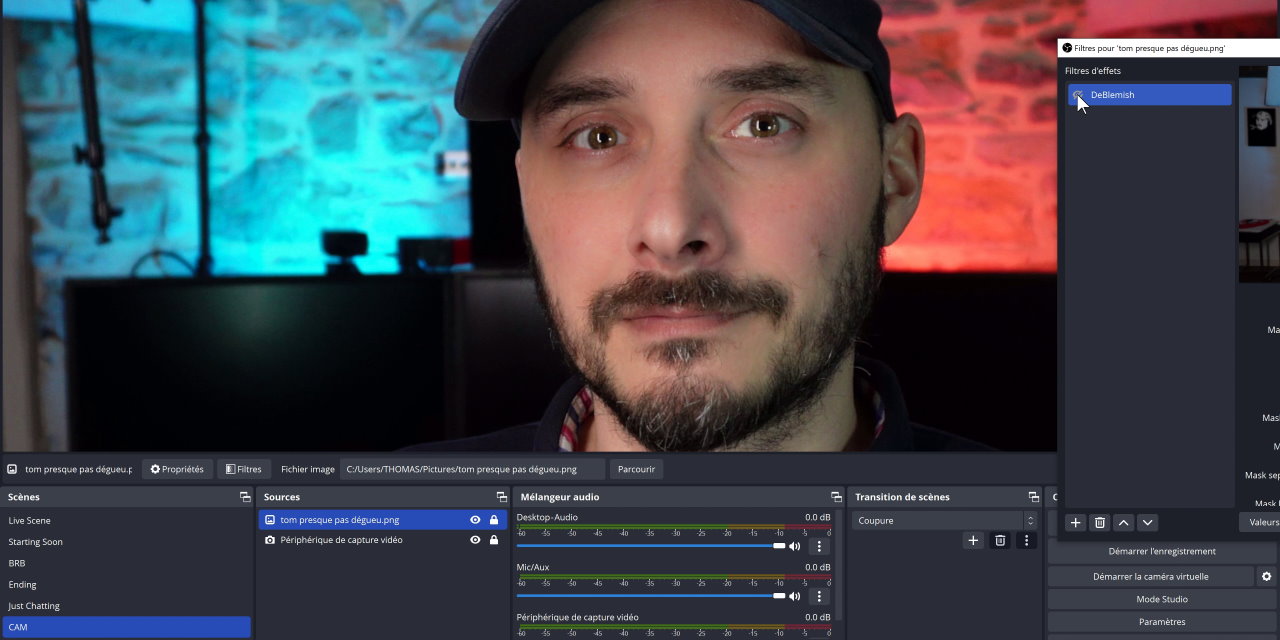
Task: Add a new filter with plus icon
Action: pyautogui.click(x=1076, y=522)
